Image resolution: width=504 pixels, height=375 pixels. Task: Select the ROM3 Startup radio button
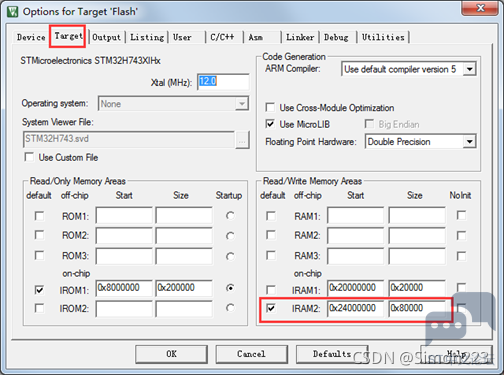[230, 256]
